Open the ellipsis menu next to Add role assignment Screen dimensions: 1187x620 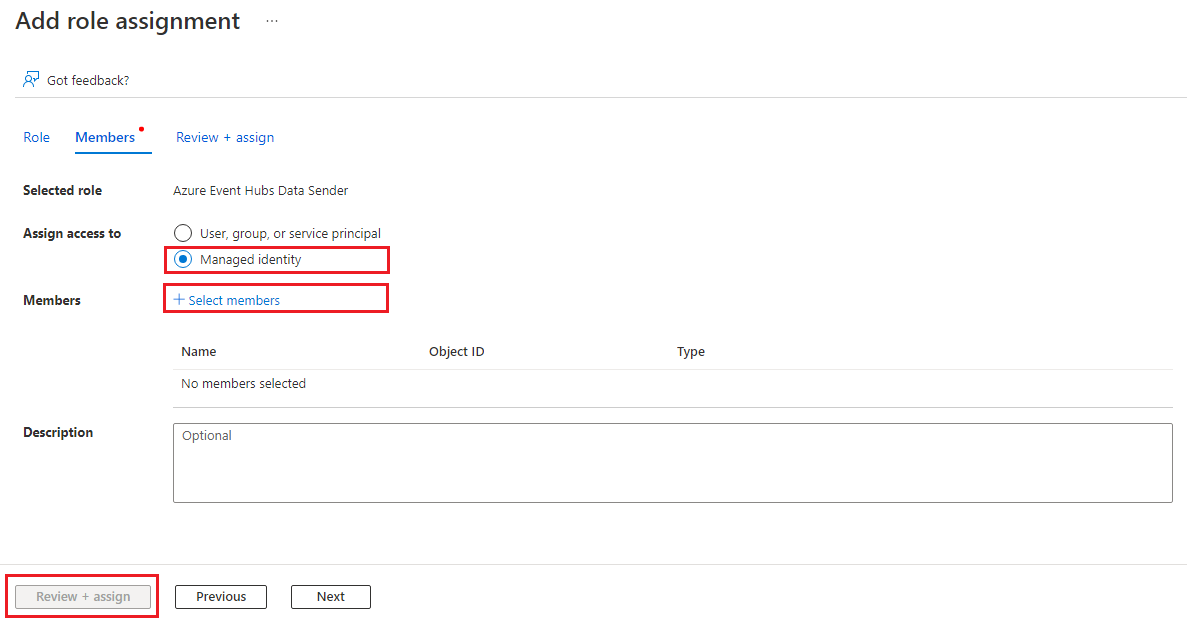[x=271, y=20]
